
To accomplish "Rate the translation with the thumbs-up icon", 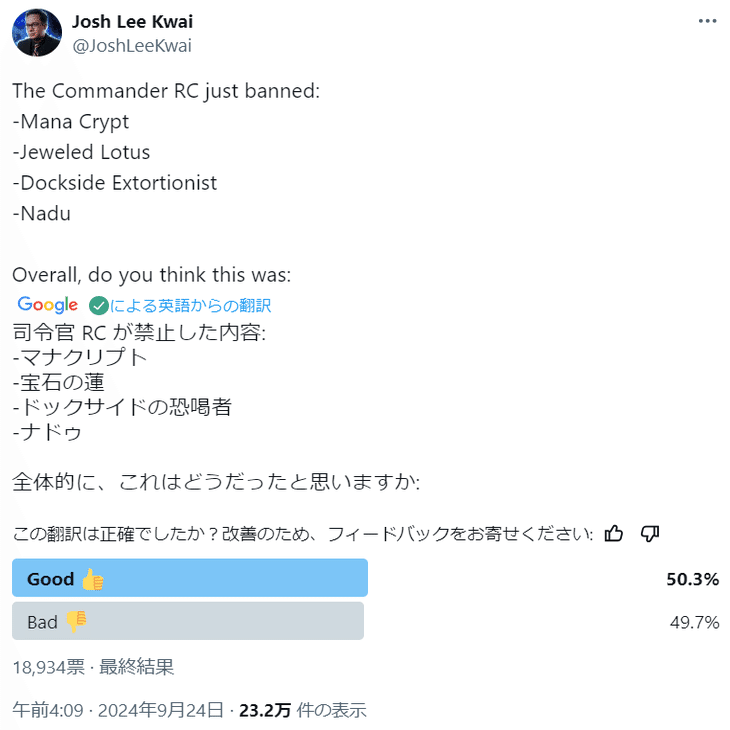I will 614,533.
